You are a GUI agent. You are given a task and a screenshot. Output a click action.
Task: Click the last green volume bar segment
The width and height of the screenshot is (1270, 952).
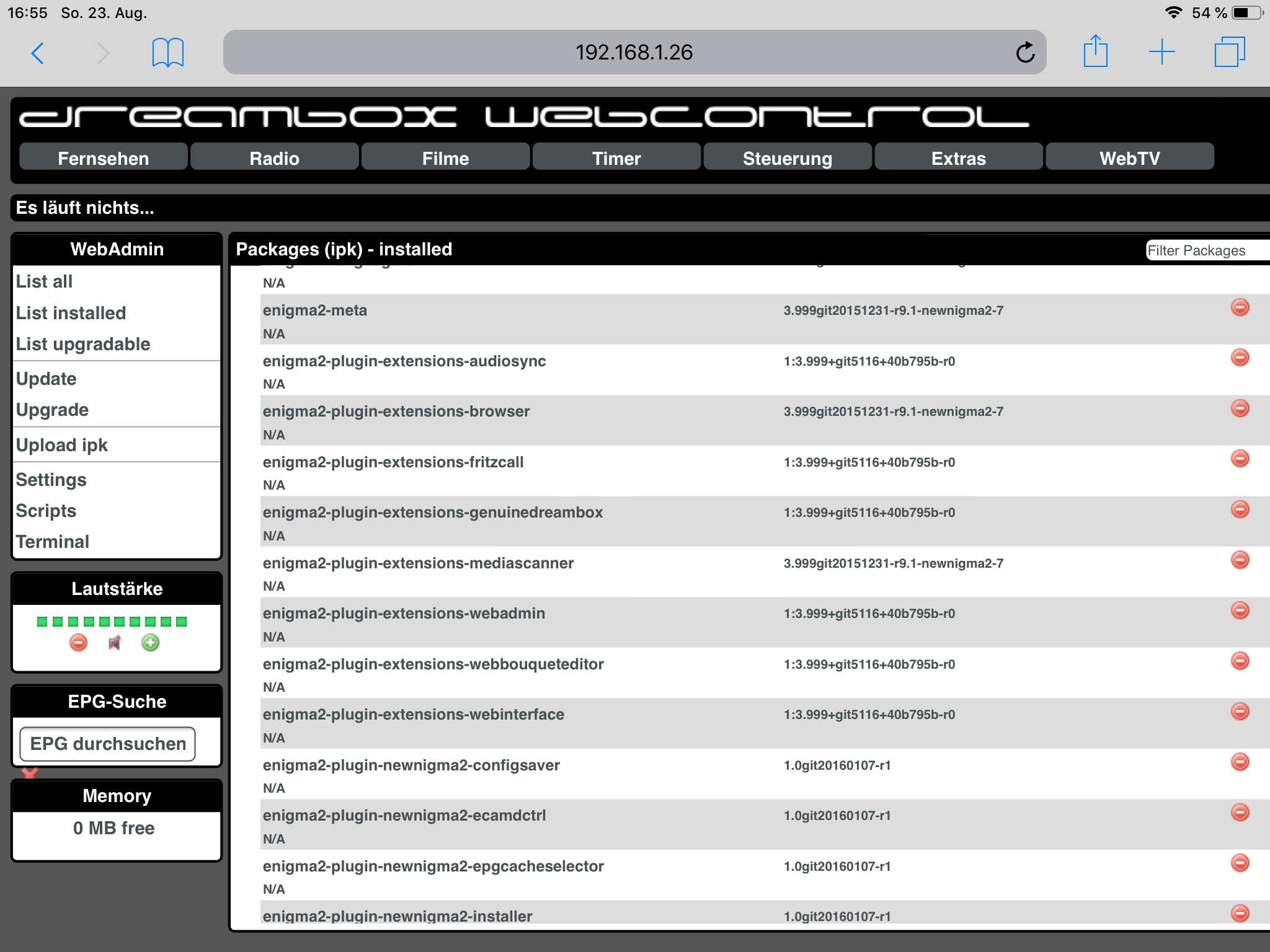(181, 622)
